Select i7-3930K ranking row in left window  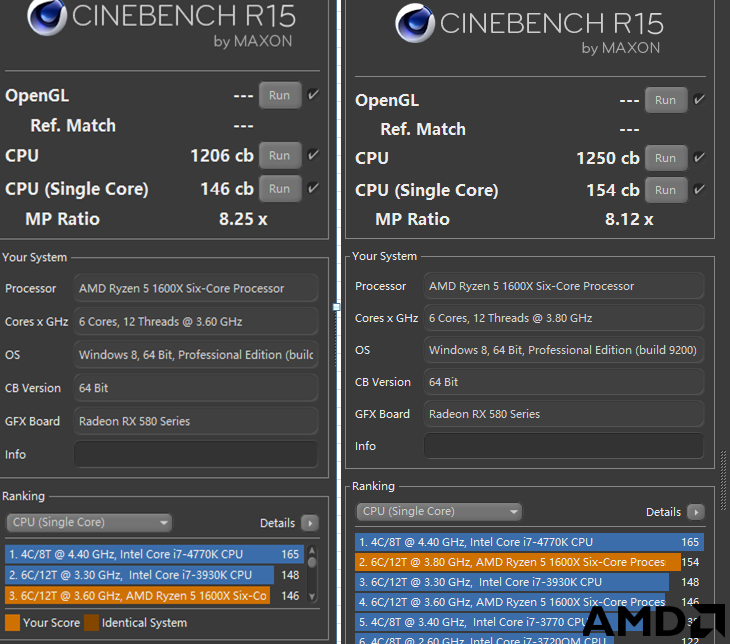coord(154,575)
